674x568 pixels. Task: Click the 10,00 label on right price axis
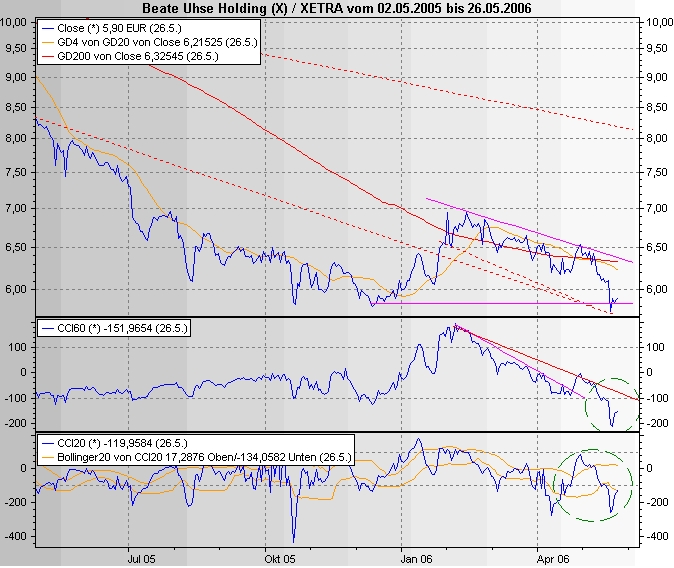point(659,22)
